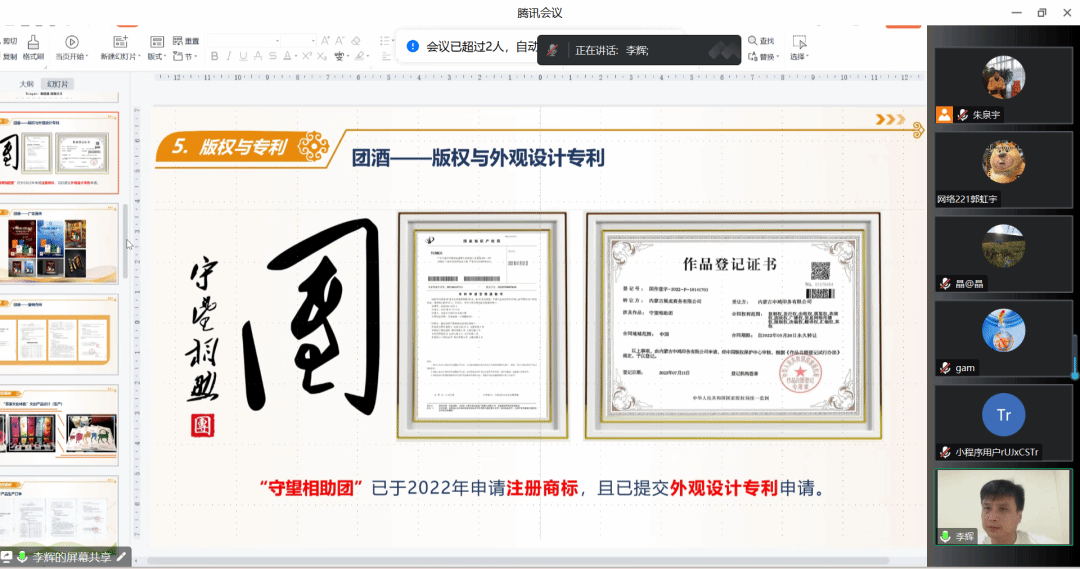
Task: Open Find (查找) with magnifier icon
Action: click(761, 41)
